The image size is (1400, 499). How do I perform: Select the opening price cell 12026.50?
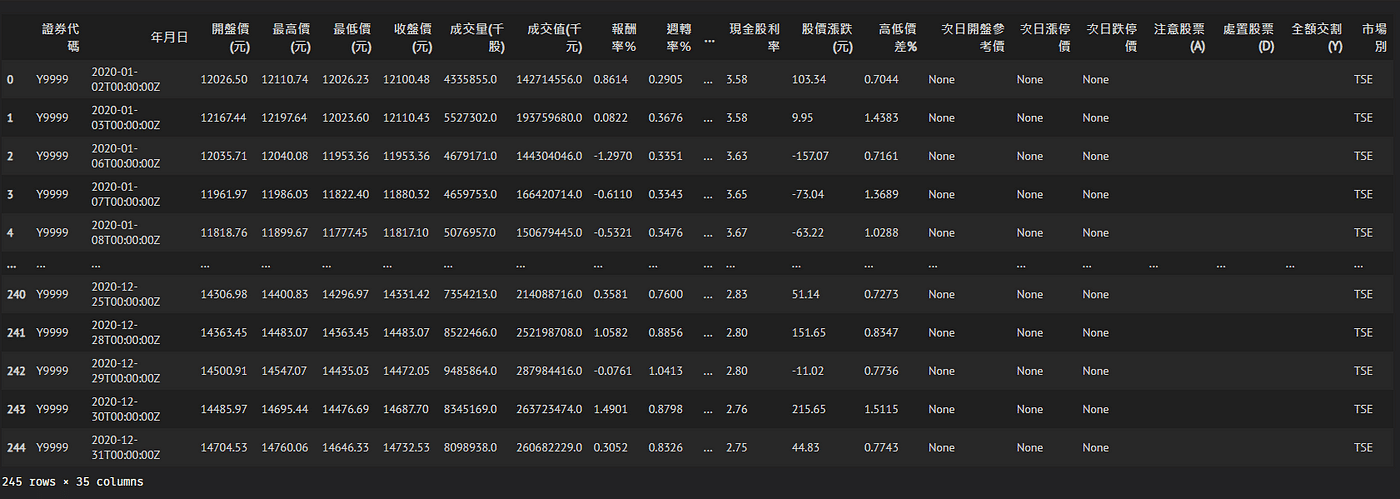coord(224,79)
